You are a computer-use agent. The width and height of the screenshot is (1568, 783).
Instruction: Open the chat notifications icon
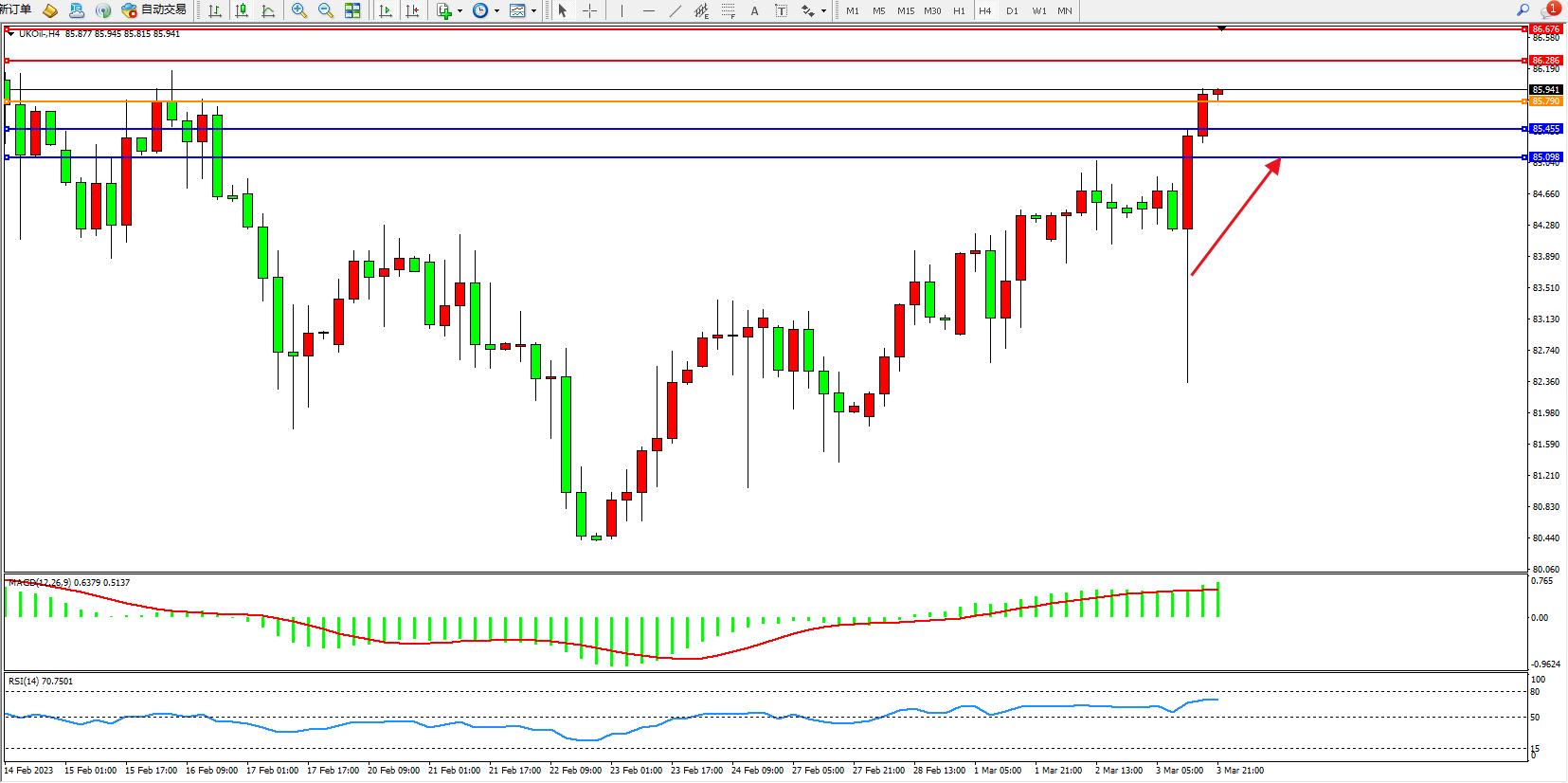click(x=1550, y=9)
